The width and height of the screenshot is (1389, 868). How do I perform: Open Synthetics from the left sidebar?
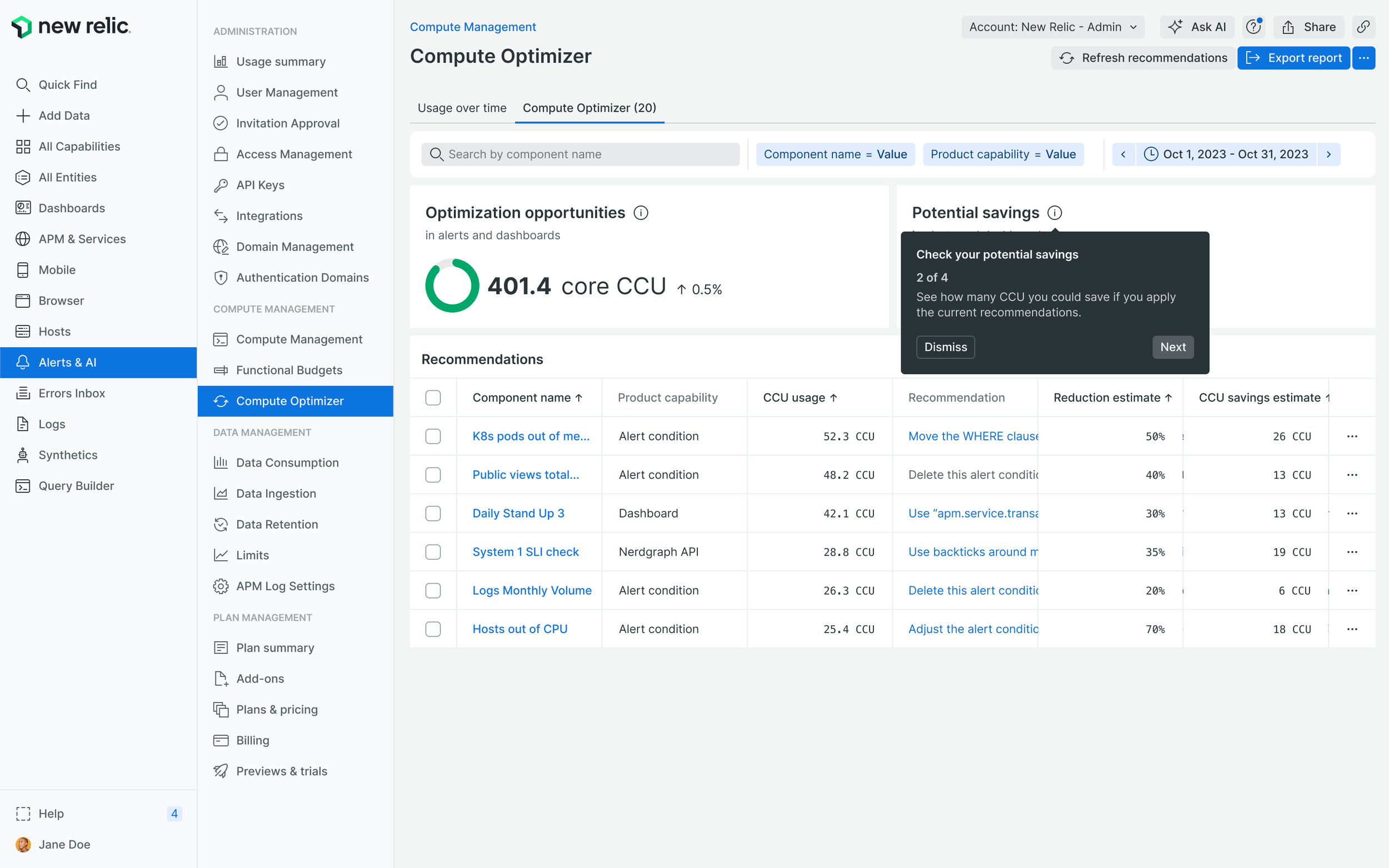point(68,455)
